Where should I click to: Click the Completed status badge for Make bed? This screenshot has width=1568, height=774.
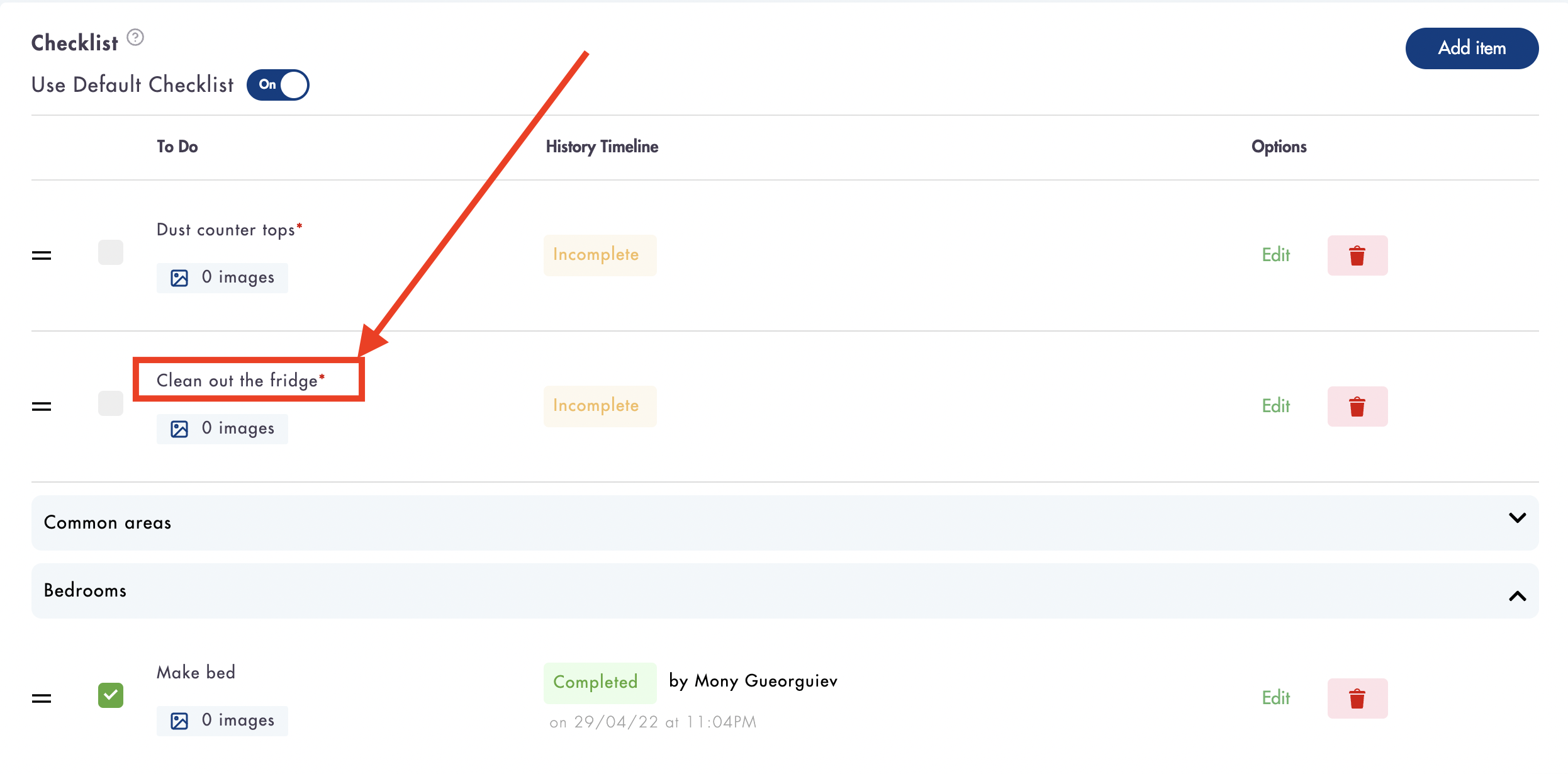point(600,683)
